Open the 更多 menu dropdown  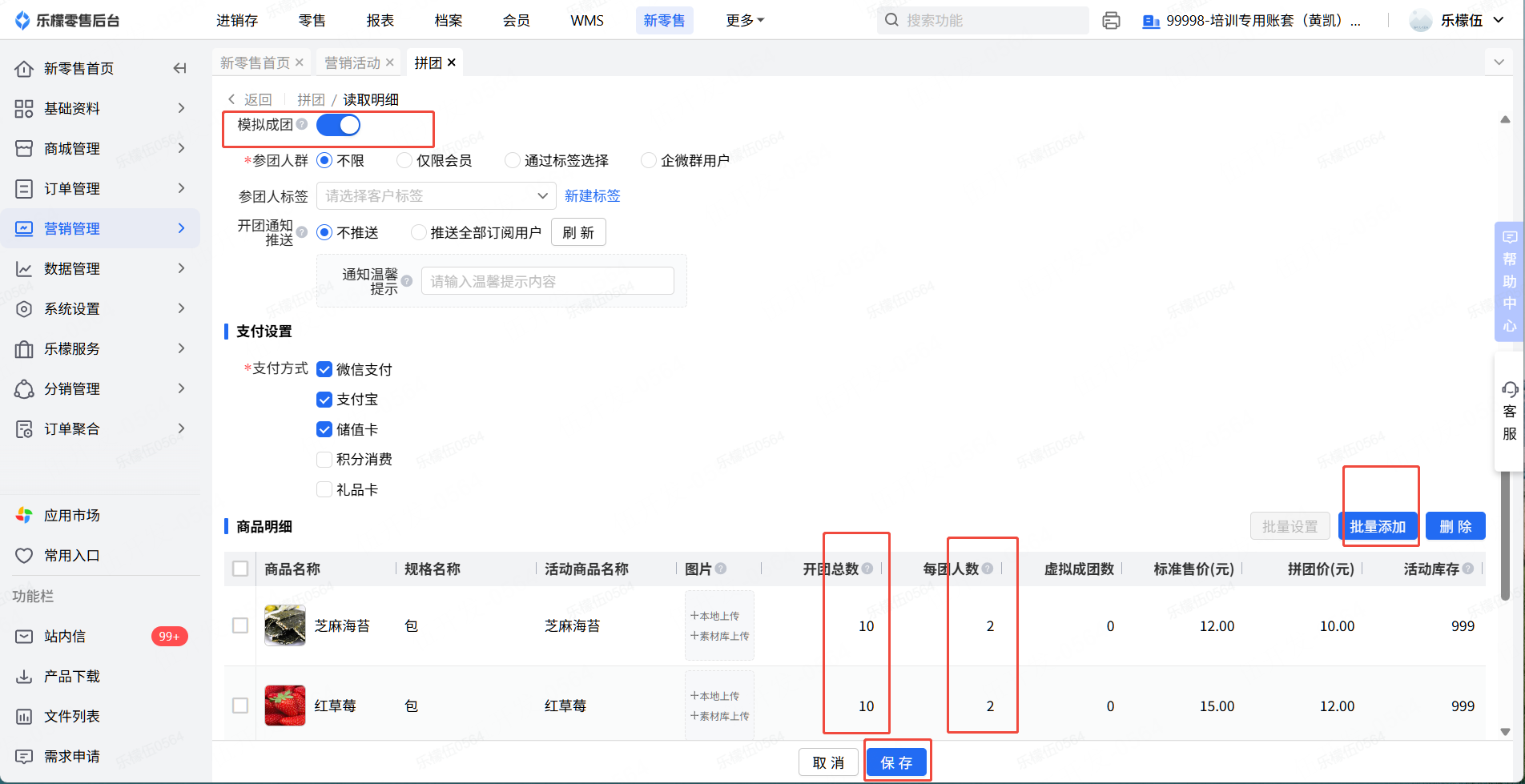click(746, 21)
